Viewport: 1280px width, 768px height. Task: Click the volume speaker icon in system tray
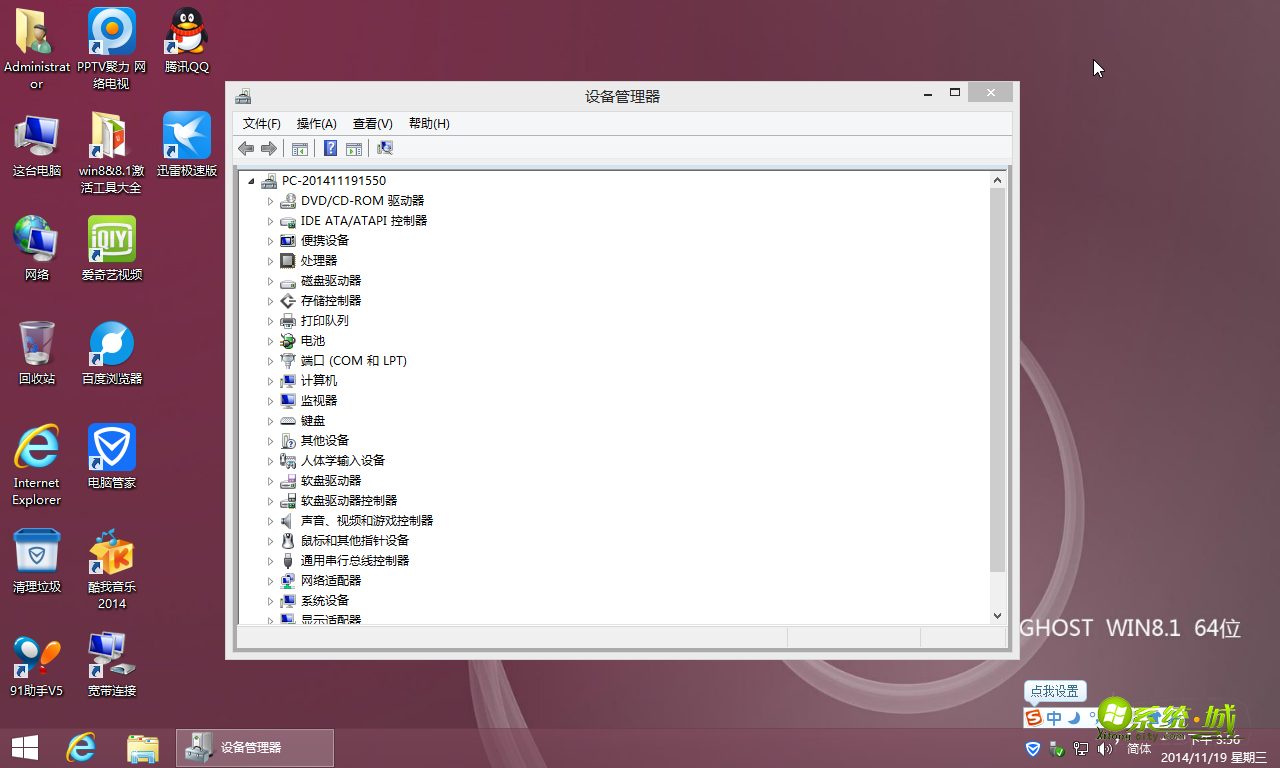click(x=1105, y=748)
